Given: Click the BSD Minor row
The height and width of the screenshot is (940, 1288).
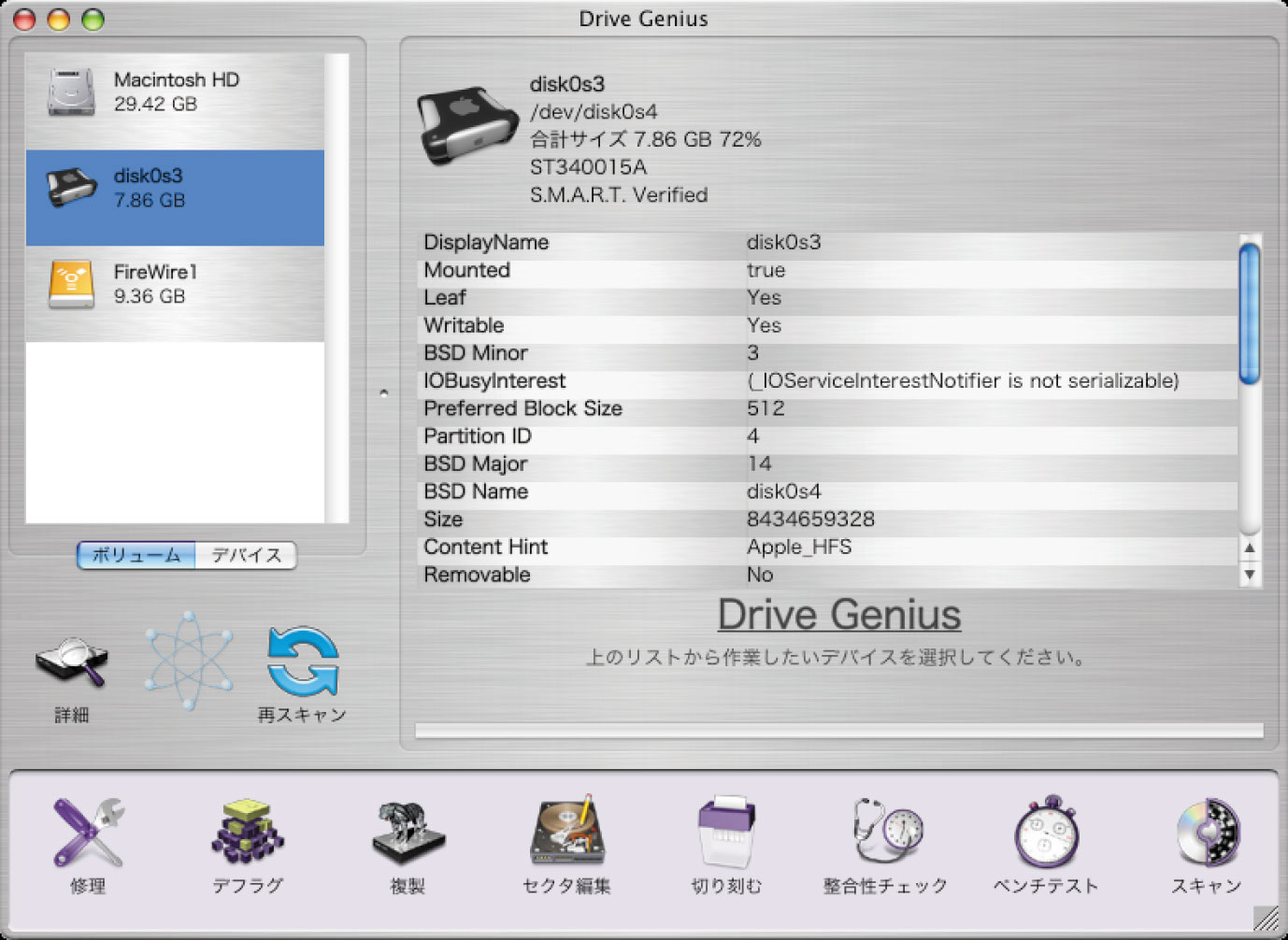Looking at the screenshot, I should coord(827,353).
